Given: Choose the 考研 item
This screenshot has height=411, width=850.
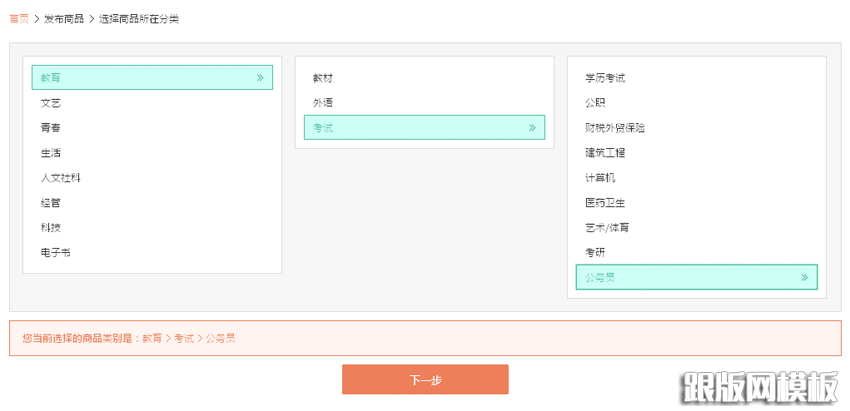Looking at the screenshot, I should (x=595, y=253).
